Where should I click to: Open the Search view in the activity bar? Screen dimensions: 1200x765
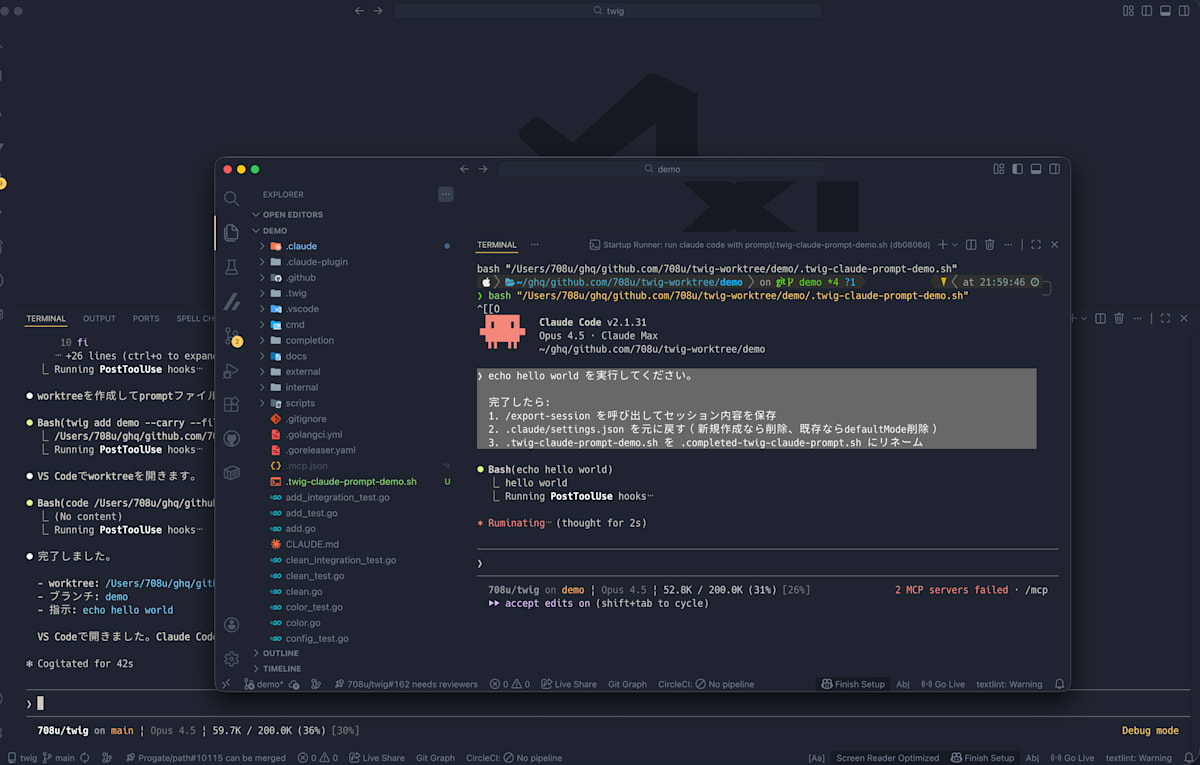point(231,198)
